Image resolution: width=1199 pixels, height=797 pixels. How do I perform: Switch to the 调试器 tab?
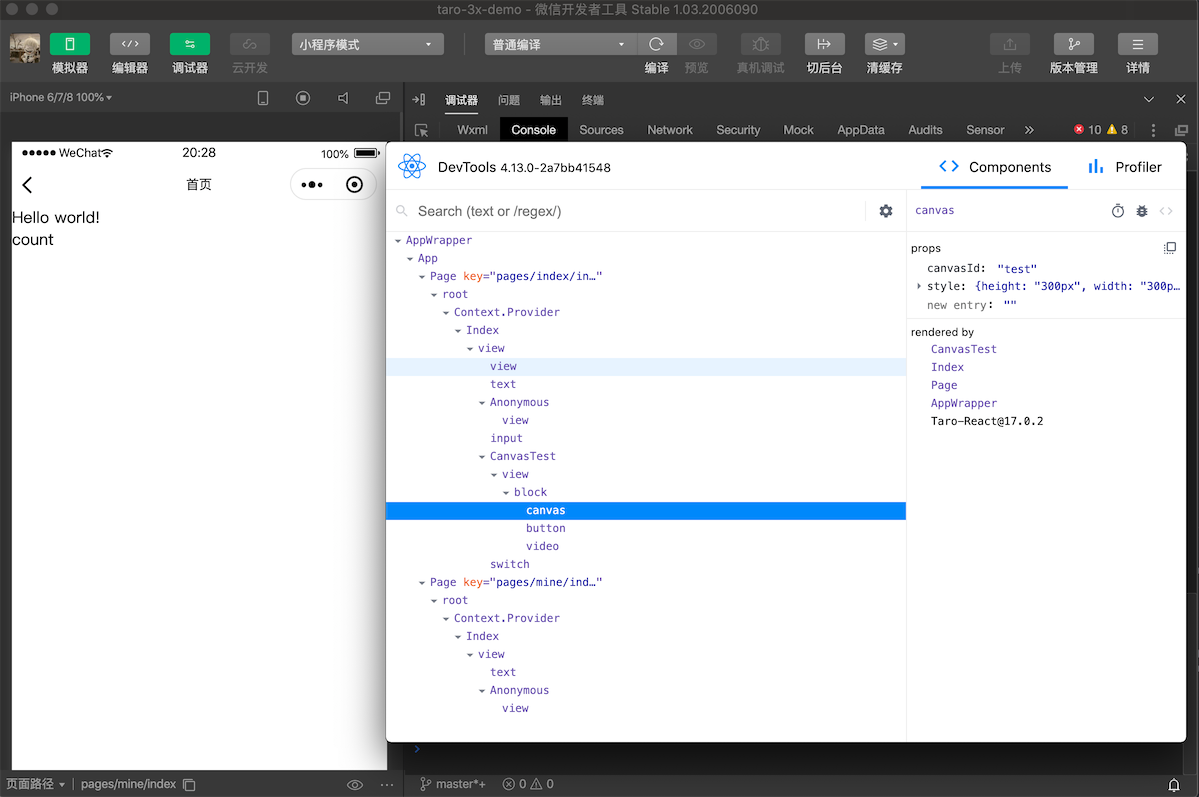tap(461, 100)
